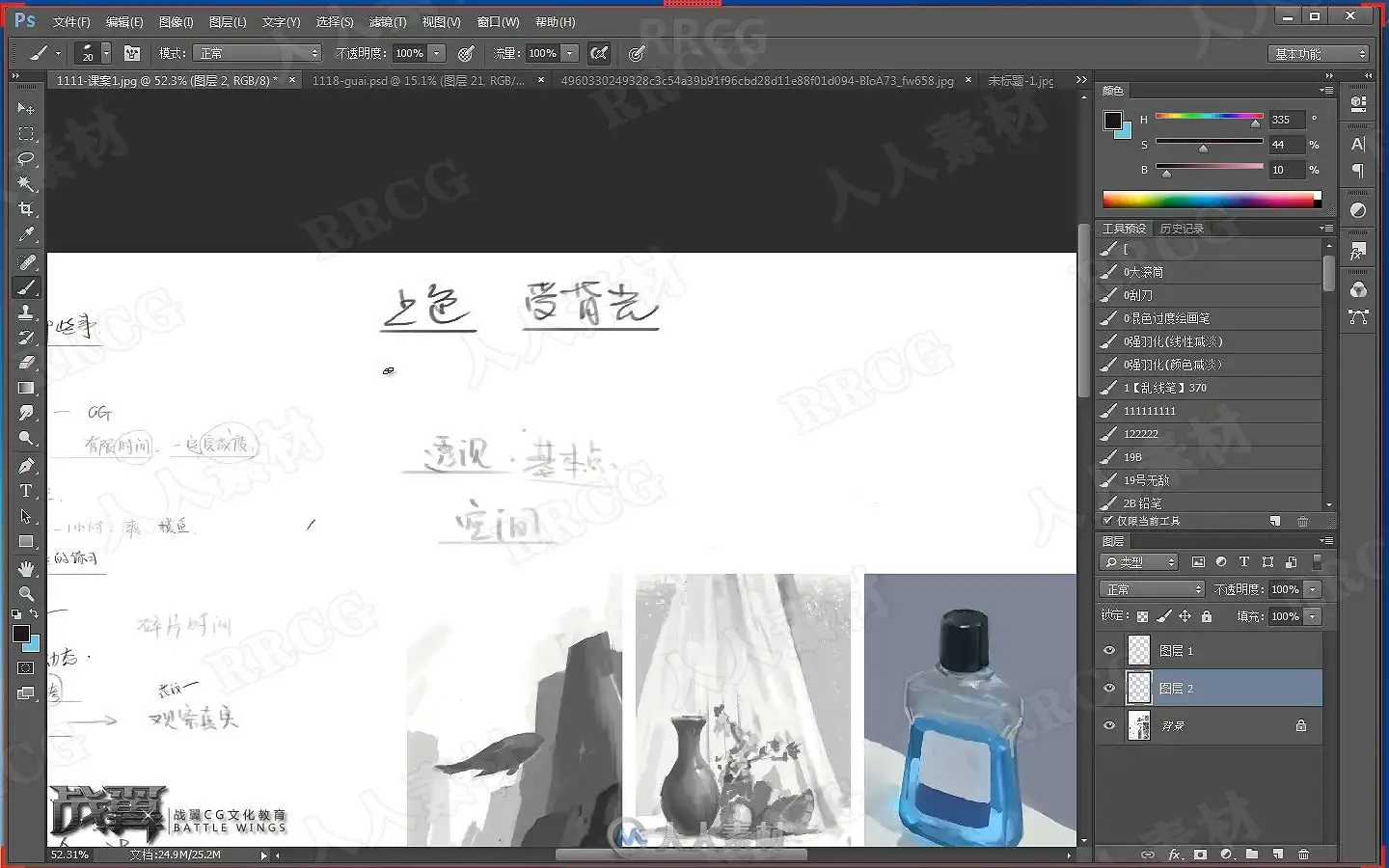
Task: Select the Path Selection tool
Action: [26, 516]
